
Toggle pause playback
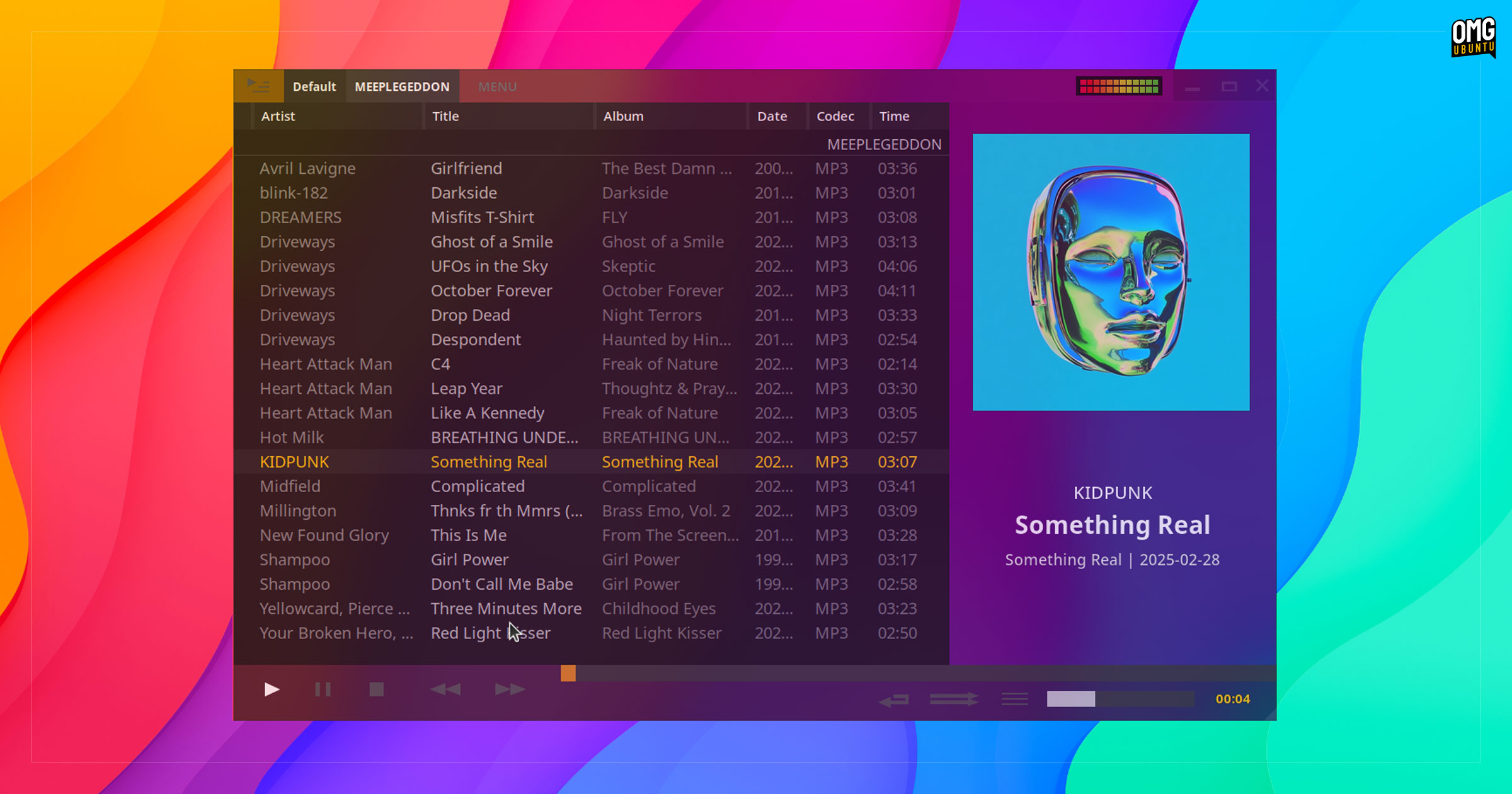tap(323, 689)
